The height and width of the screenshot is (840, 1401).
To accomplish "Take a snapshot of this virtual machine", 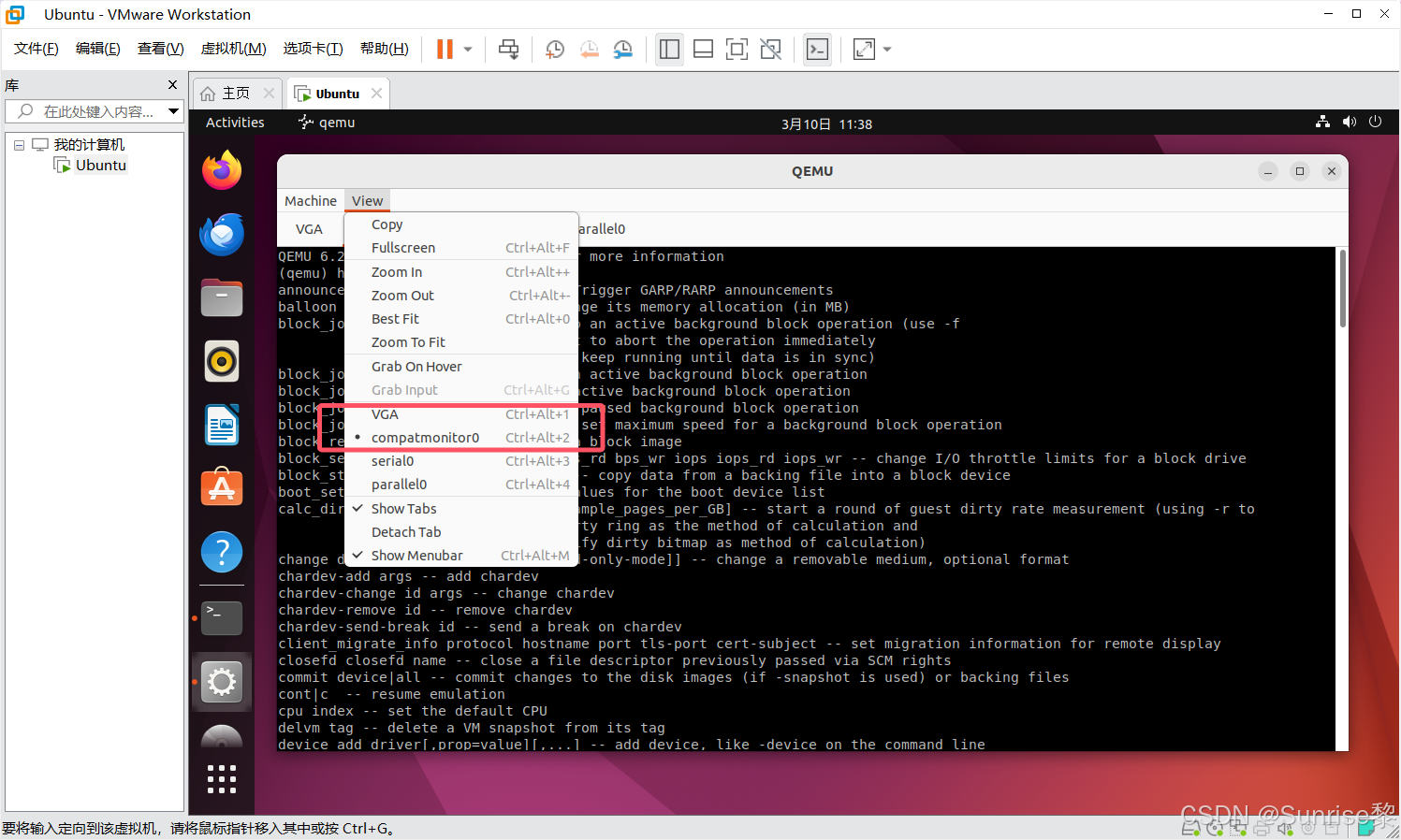I will (x=555, y=50).
